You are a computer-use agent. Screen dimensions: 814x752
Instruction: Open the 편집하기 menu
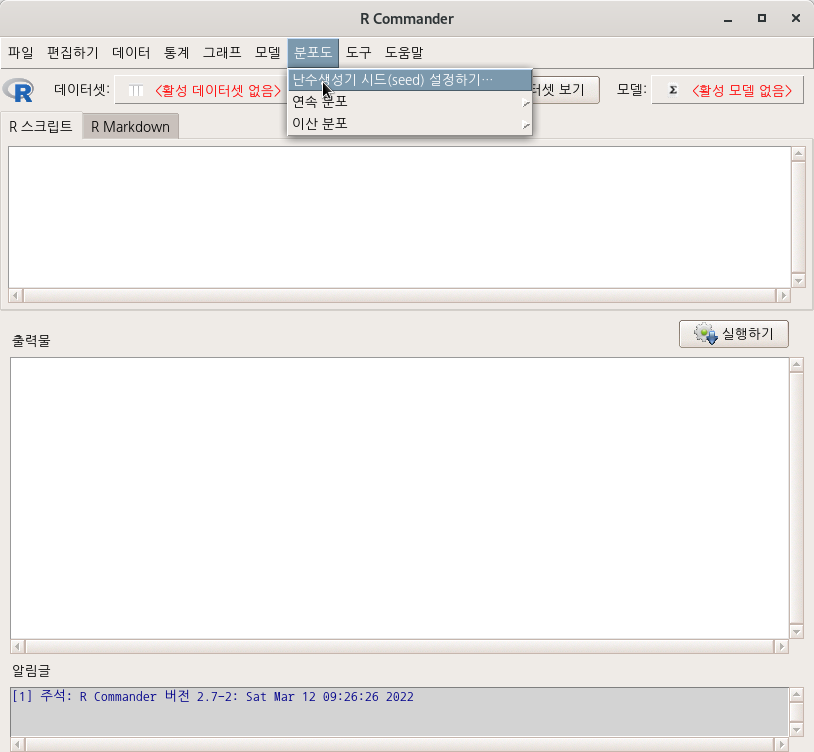pos(73,52)
